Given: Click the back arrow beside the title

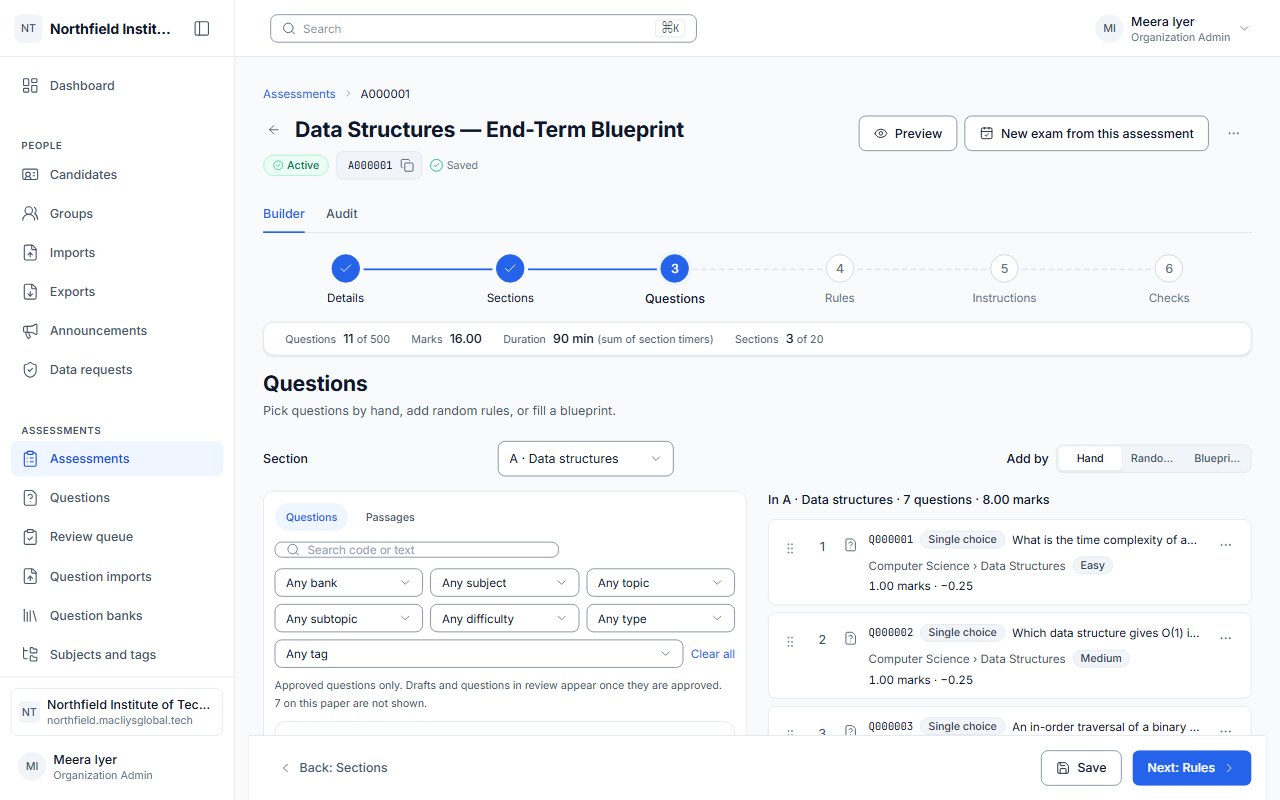Looking at the screenshot, I should click(x=273, y=130).
